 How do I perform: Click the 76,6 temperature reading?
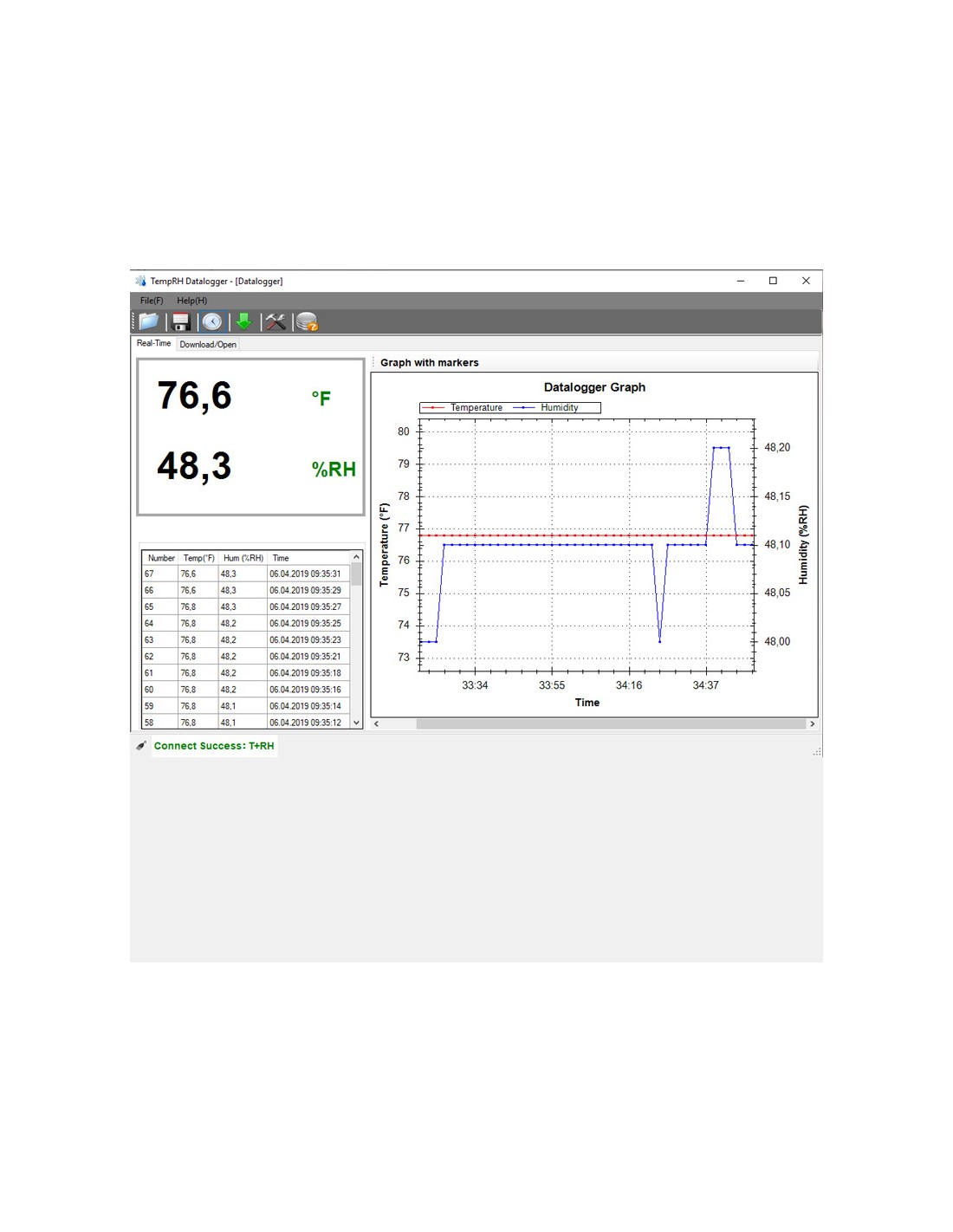pyautogui.click(x=195, y=396)
